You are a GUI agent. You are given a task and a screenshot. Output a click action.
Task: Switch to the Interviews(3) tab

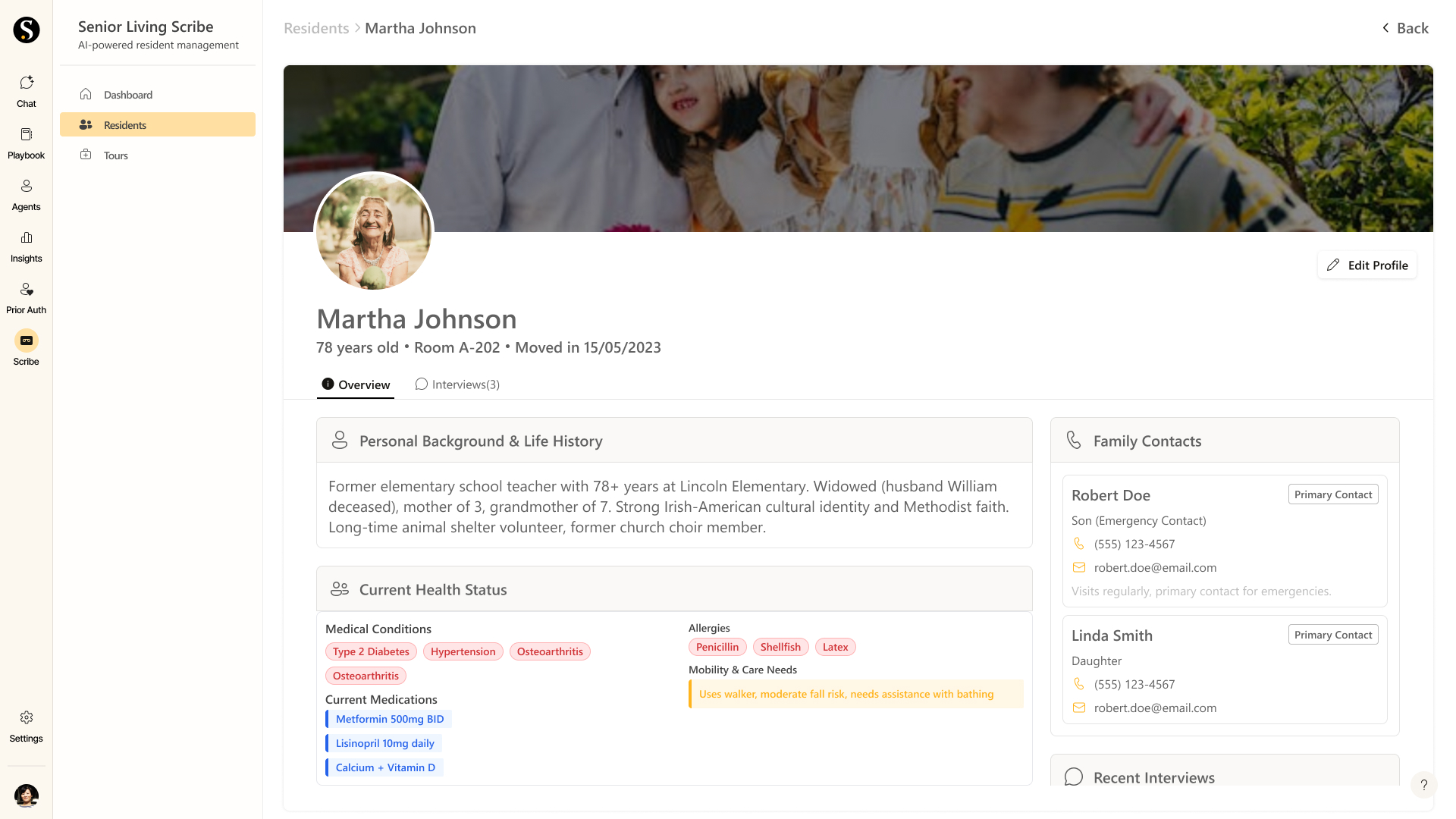457,384
